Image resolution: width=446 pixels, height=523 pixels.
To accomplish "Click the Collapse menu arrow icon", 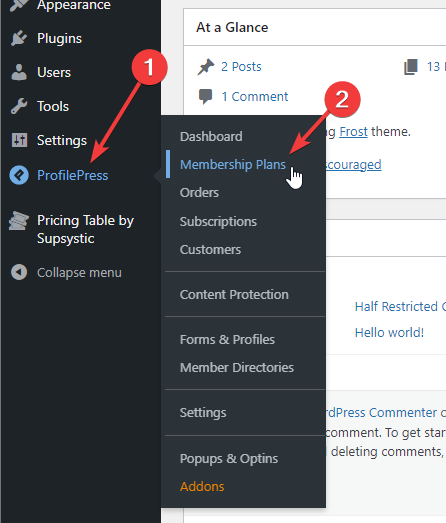I will [19, 272].
